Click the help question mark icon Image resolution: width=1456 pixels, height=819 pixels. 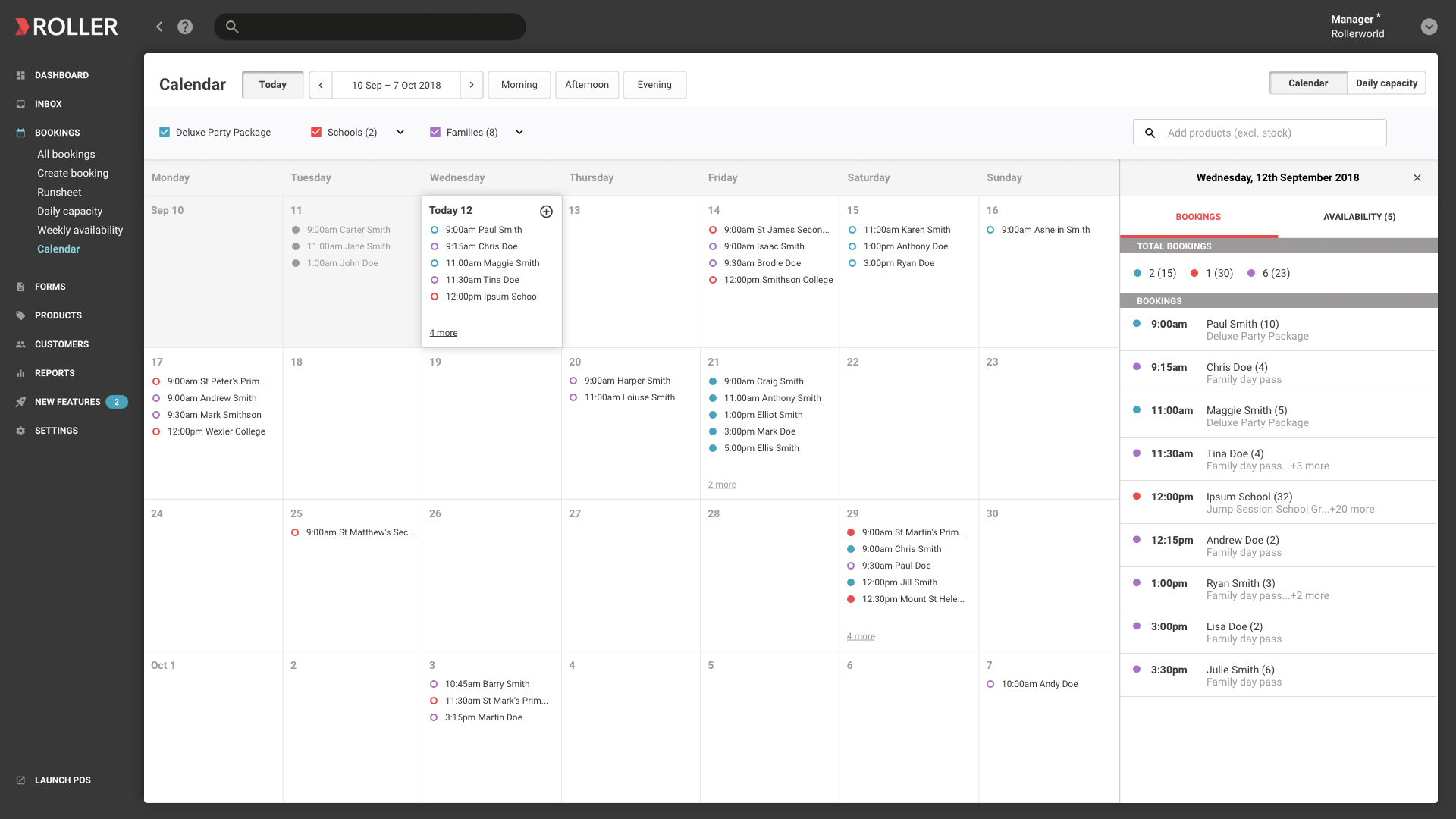(x=185, y=27)
